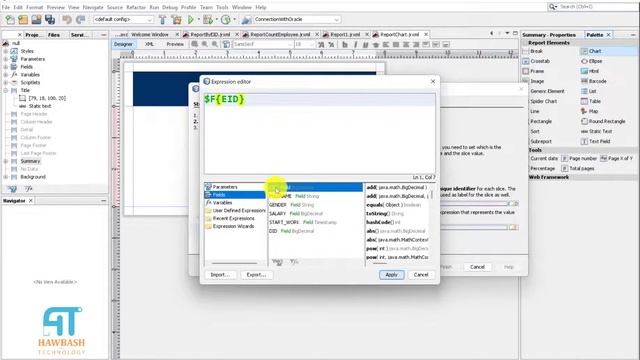Select Recent Expressions folder
The height and width of the screenshot is (360, 640).
(x=235, y=218)
